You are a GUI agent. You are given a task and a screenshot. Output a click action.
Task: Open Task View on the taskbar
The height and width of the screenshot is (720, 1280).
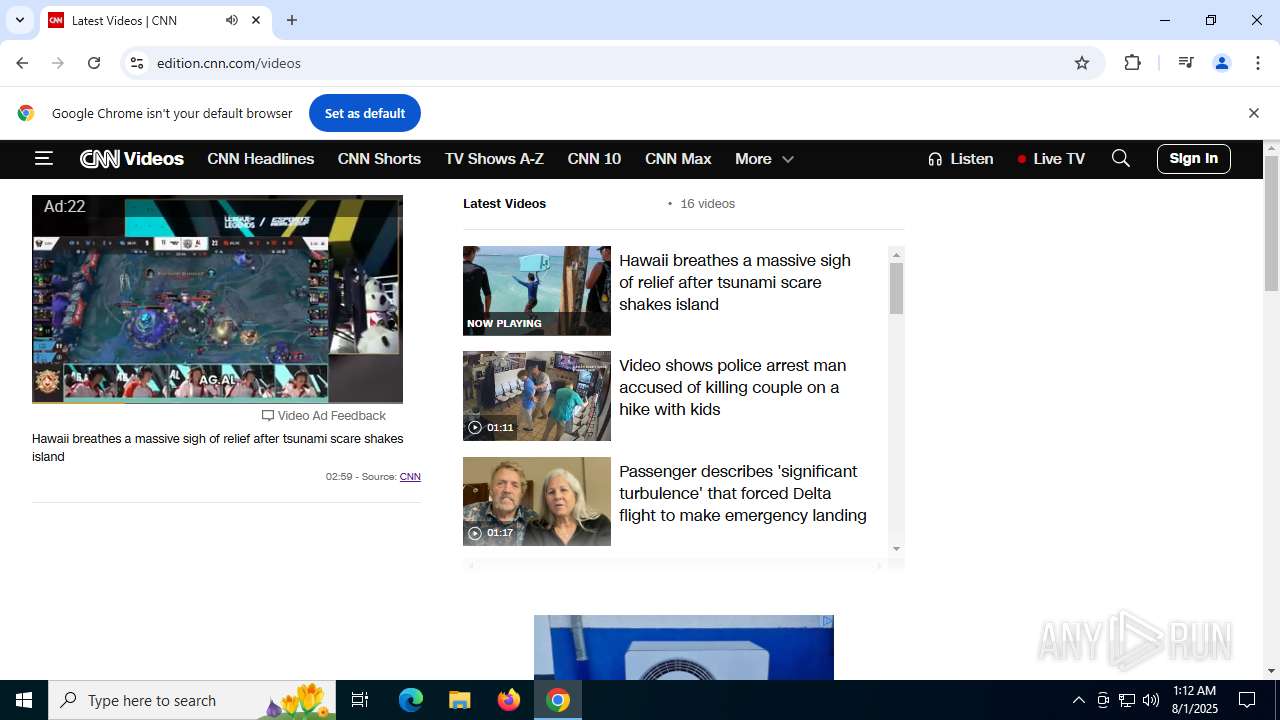360,700
